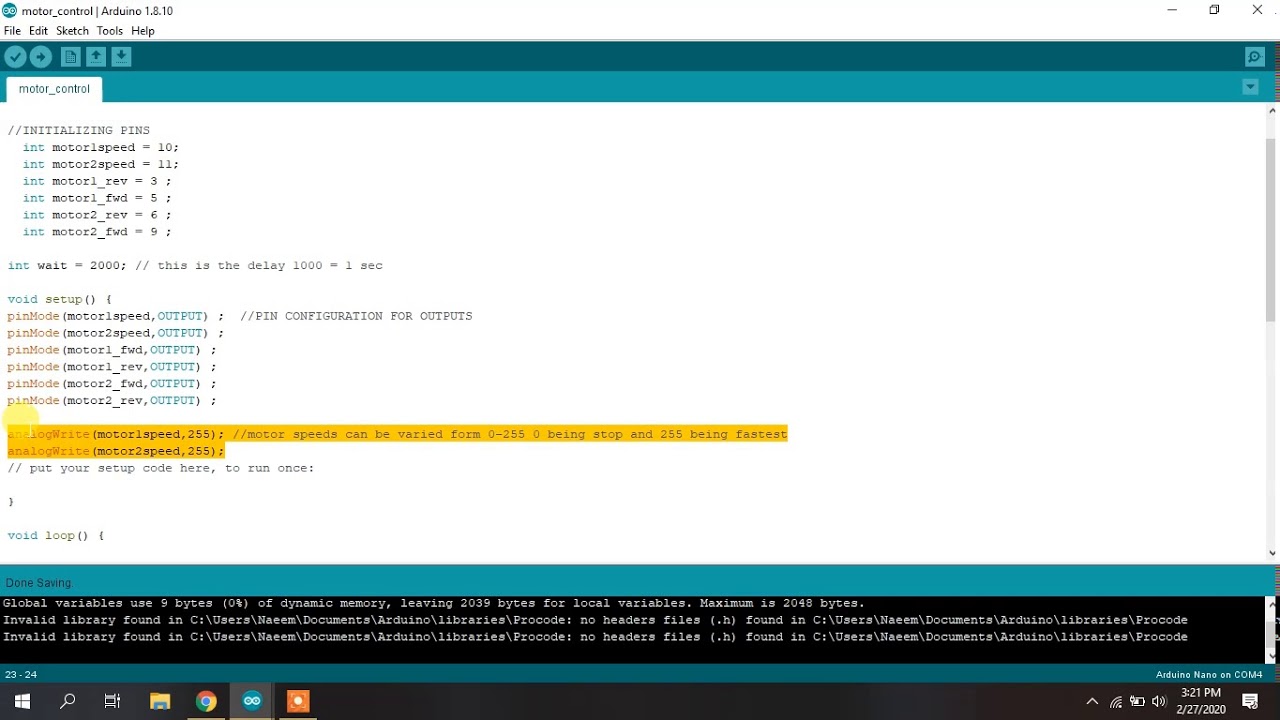The image size is (1280, 720).
Task: Click the 'pinMode(motor1speed,OUTPUT)' line
Action: click(115, 316)
